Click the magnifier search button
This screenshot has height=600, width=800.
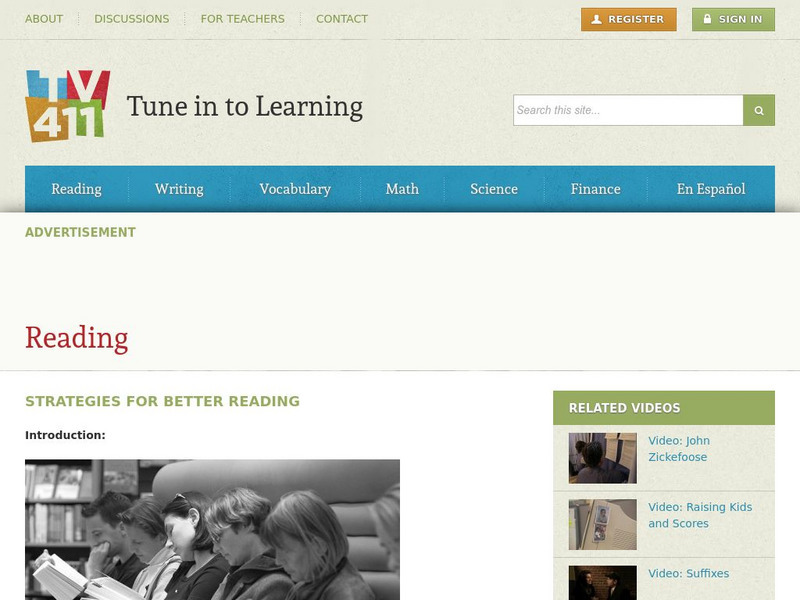click(759, 110)
